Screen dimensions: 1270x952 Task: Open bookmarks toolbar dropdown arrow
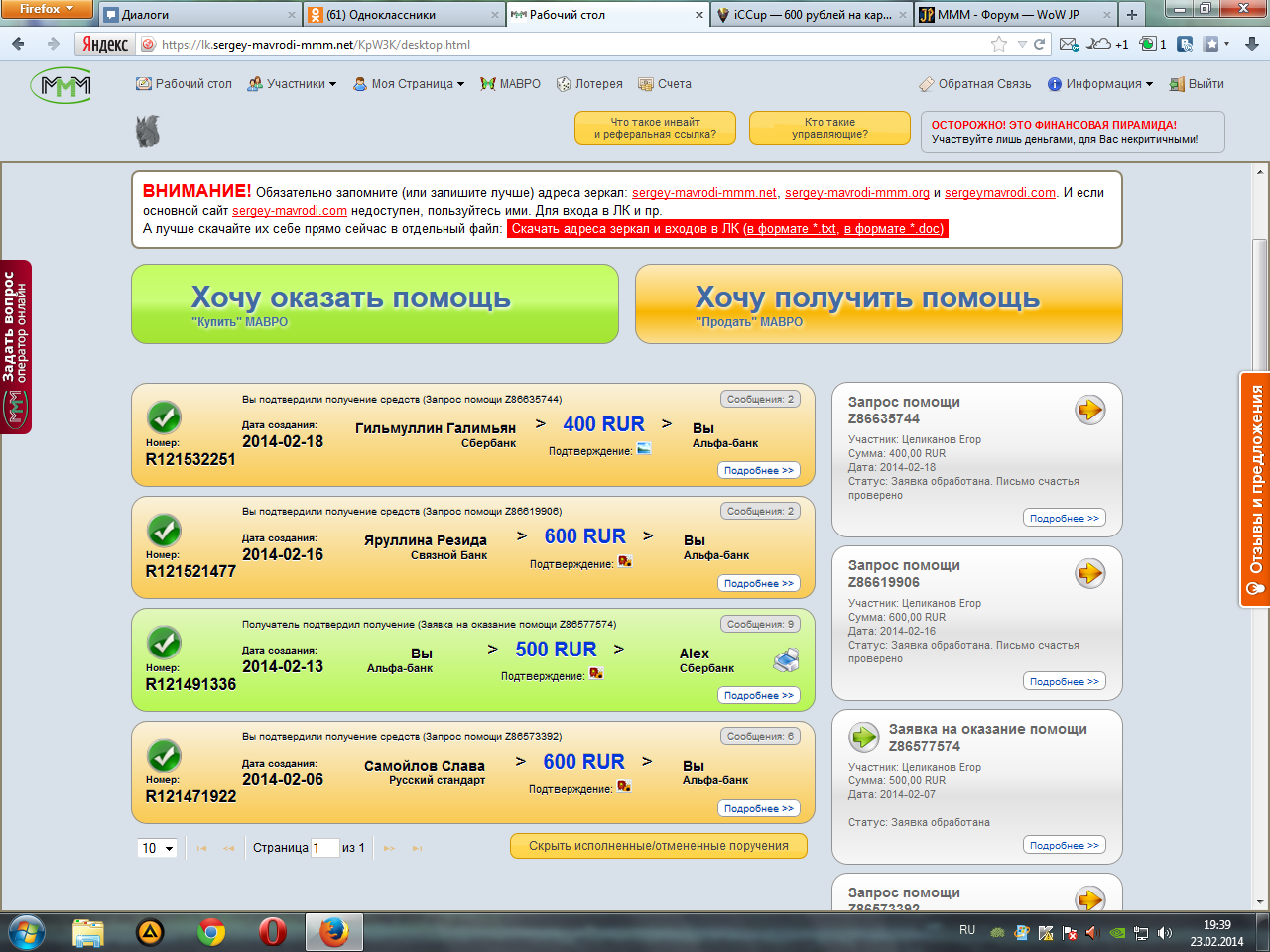(x=1226, y=44)
